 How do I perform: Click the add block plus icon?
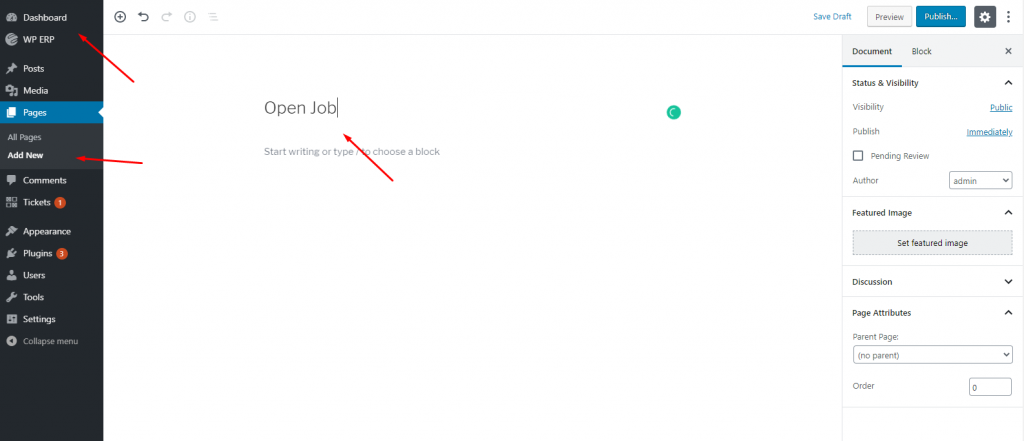pyautogui.click(x=120, y=17)
